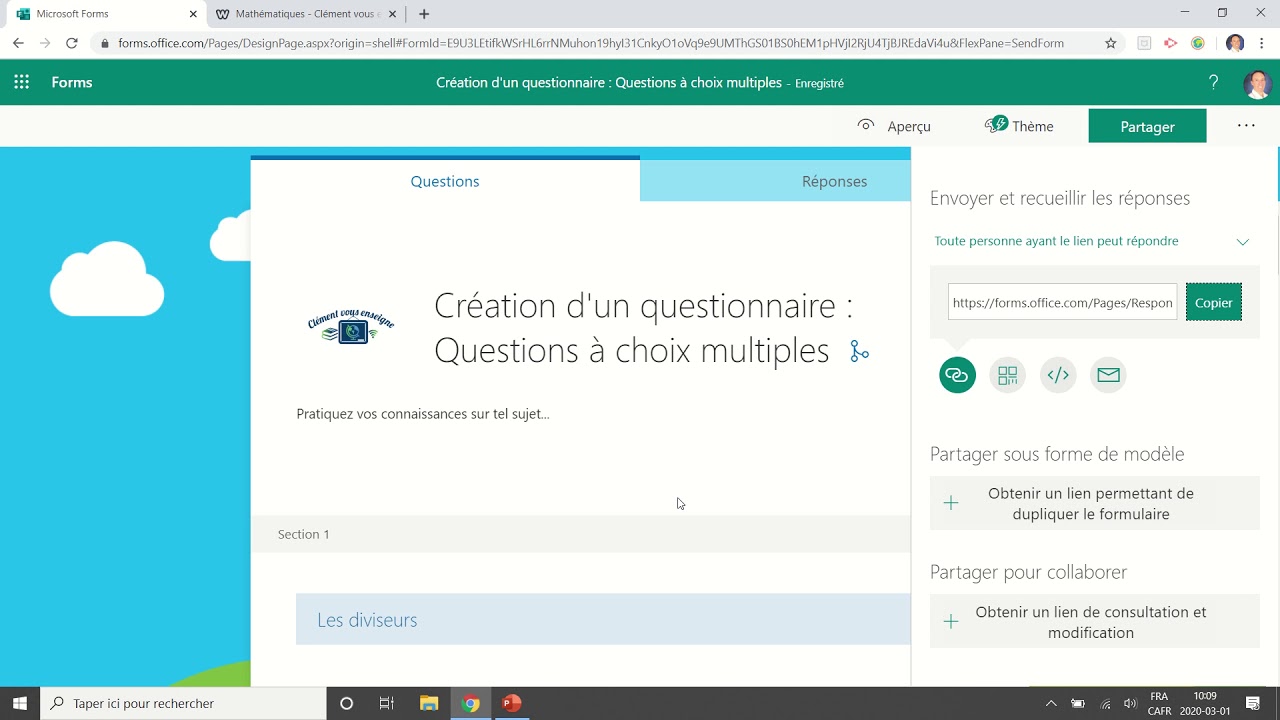This screenshot has height=720, width=1280.
Task: Open the Chrome menu three dots
Action: (1262, 43)
